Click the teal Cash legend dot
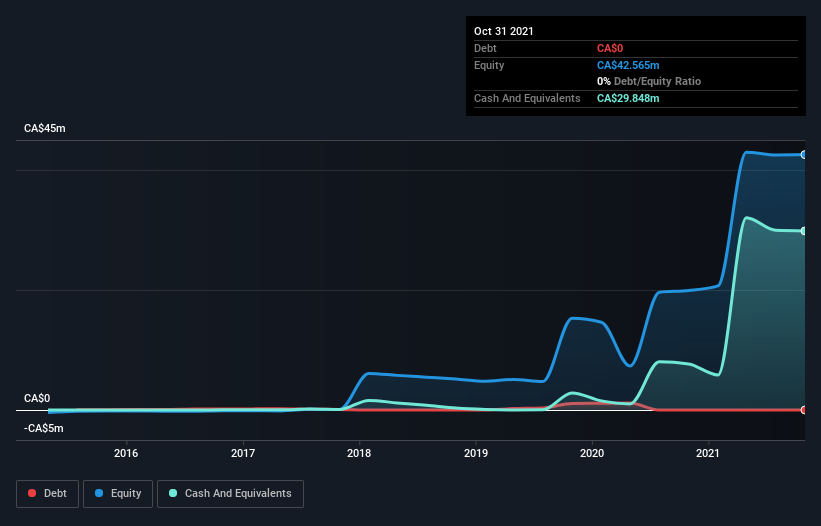The height and width of the screenshot is (526, 821). (173, 493)
